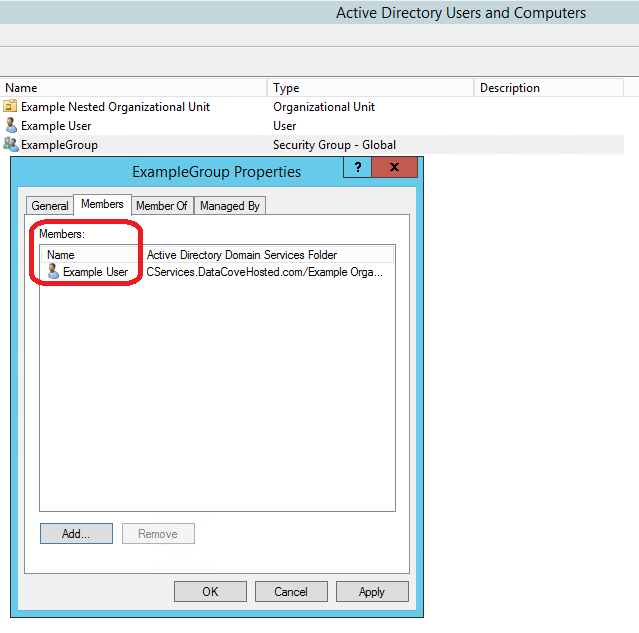Open the Member Of tab
The width and height of the screenshot is (639, 633).
[x=162, y=206]
